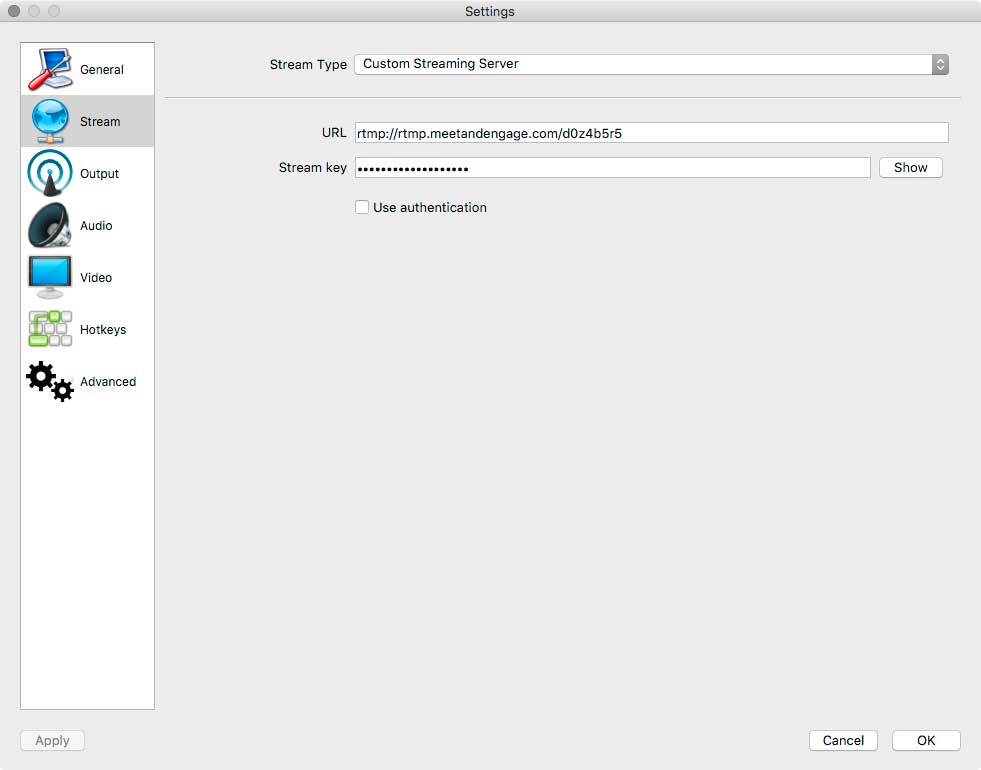Viewport: 981px width, 770px height.
Task: Cancel the settings dialog
Action: click(843, 740)
